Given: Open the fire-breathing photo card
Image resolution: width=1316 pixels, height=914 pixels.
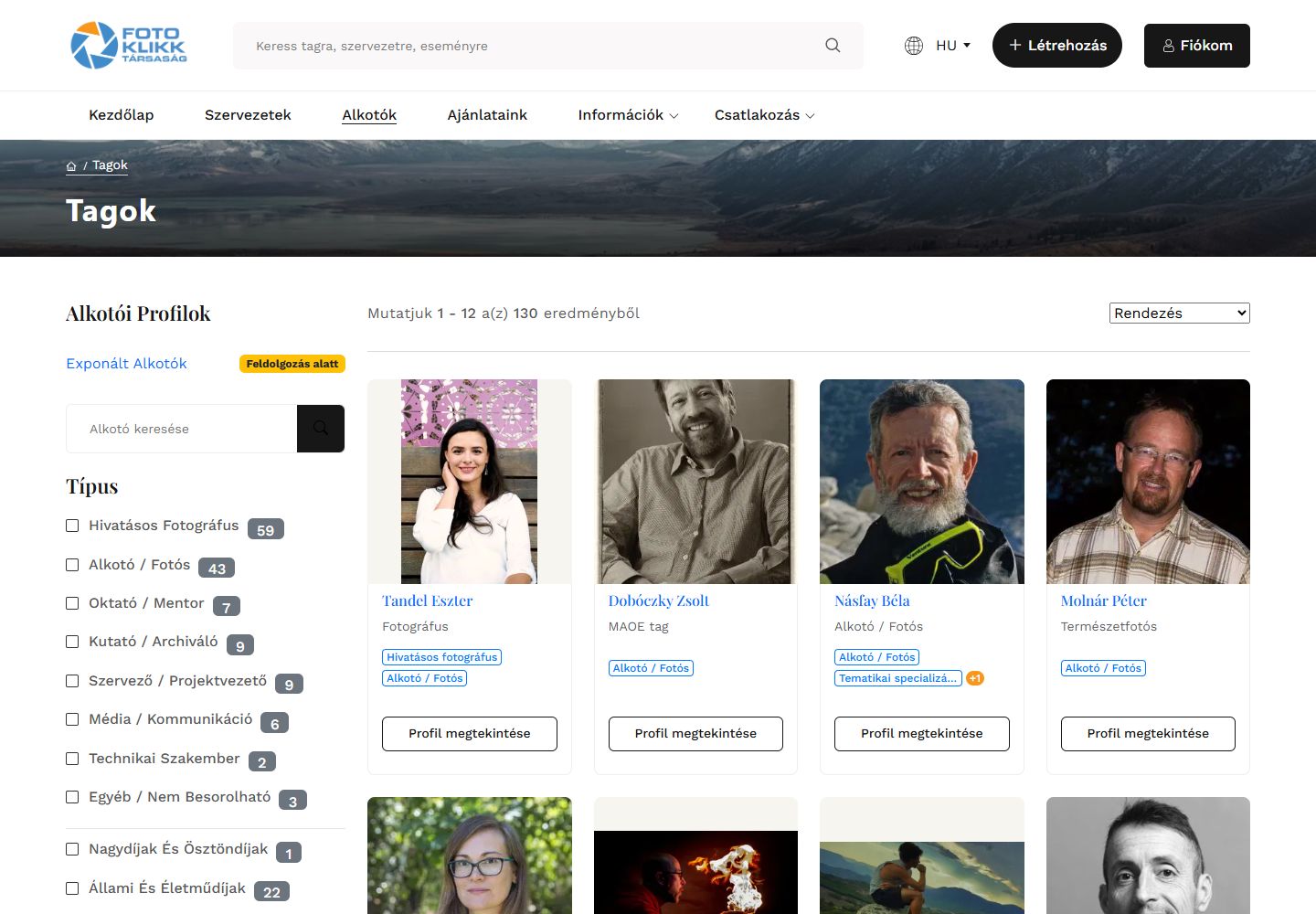Looking at the screenshot, I should click(695, 856).
